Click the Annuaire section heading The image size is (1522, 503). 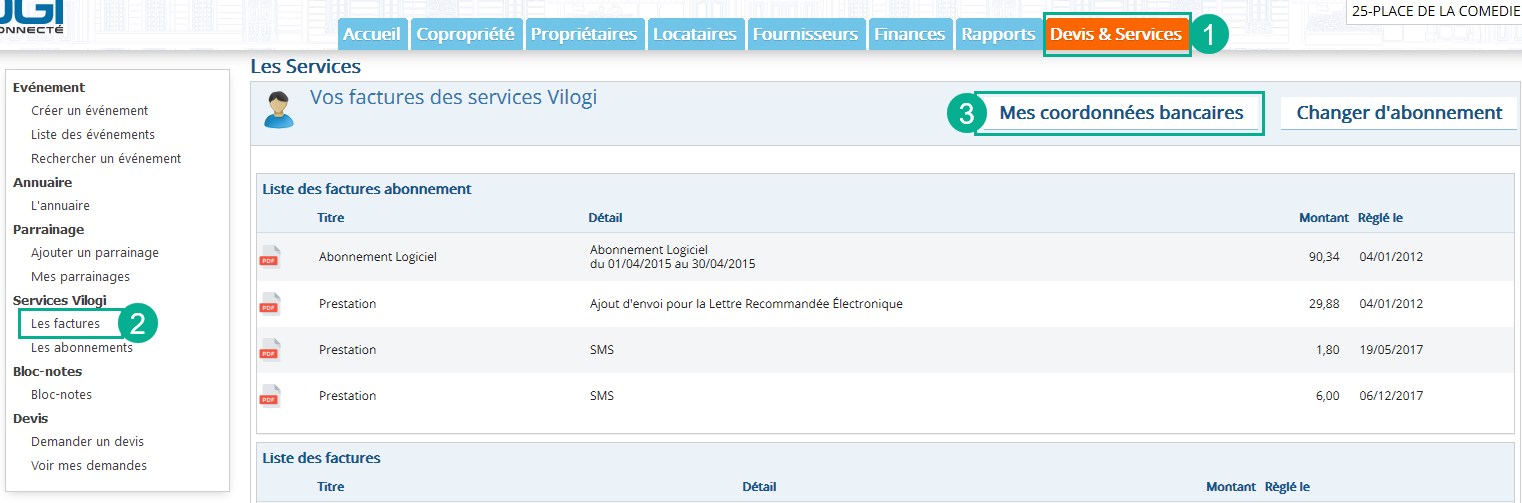click(x=42, y=183)
